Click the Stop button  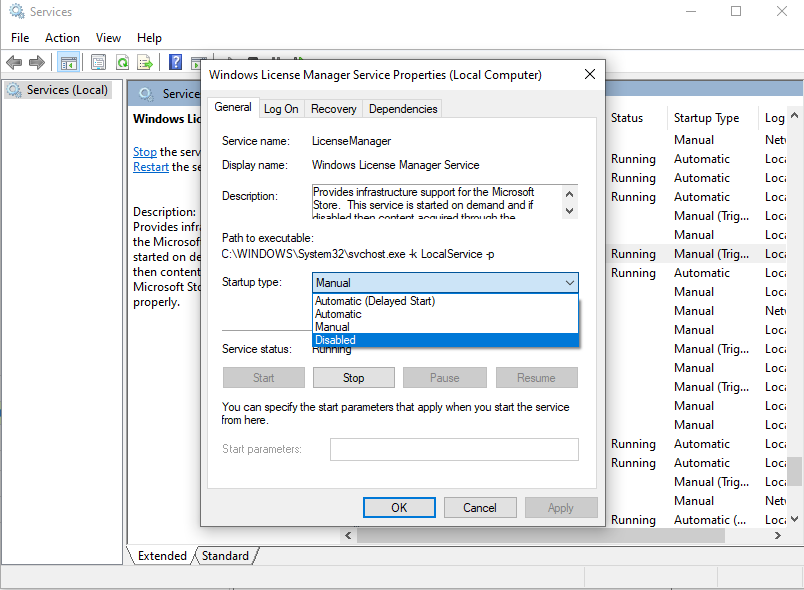point(353,377)
